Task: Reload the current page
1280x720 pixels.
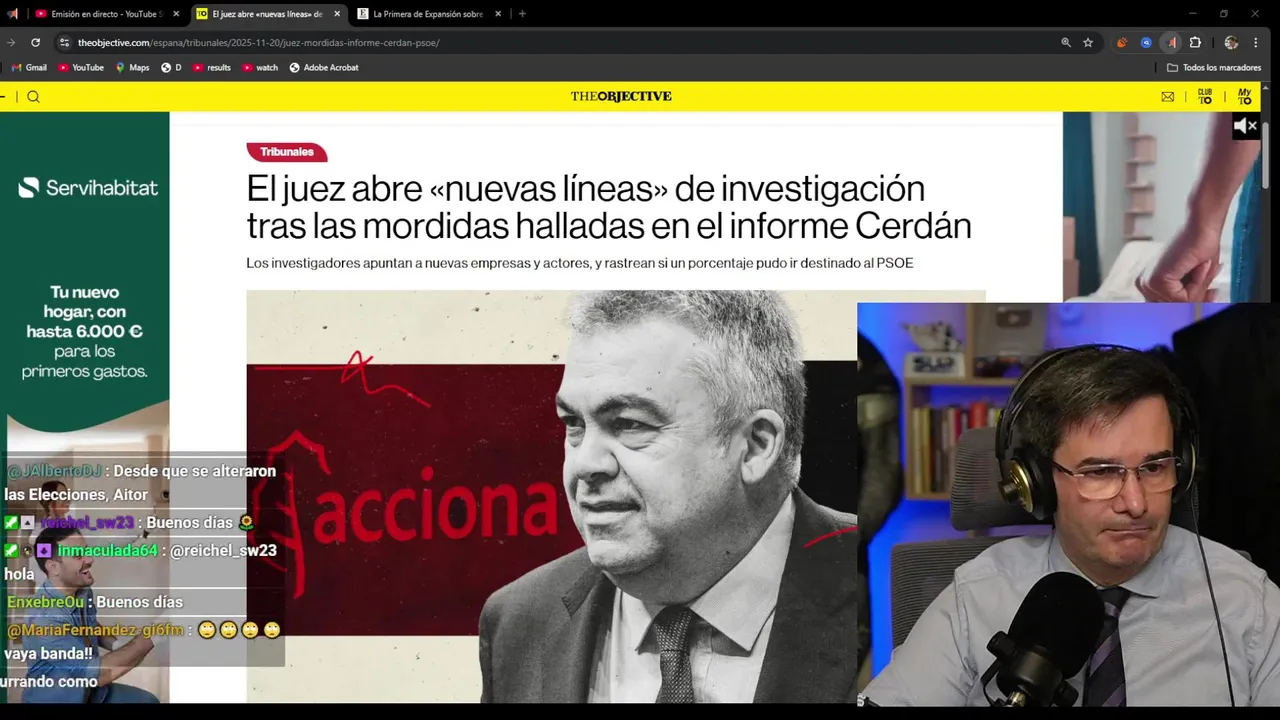Action: [35, 43]
